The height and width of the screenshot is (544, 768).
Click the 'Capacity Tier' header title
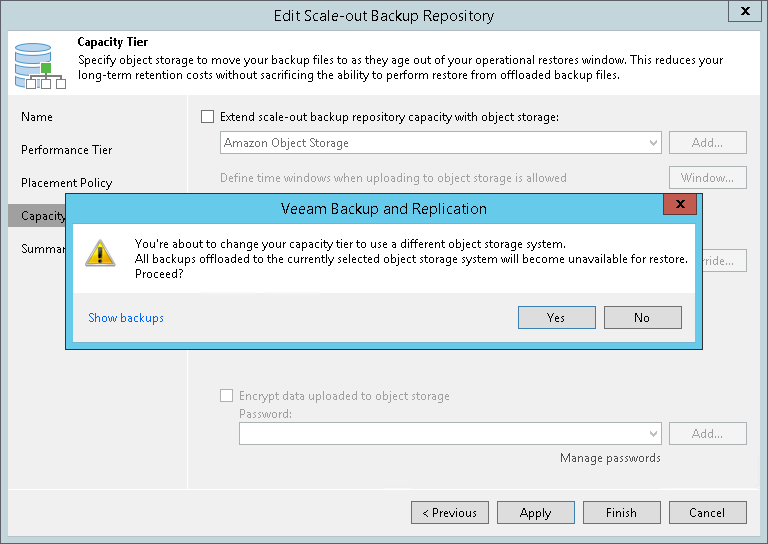click(113, 42)
